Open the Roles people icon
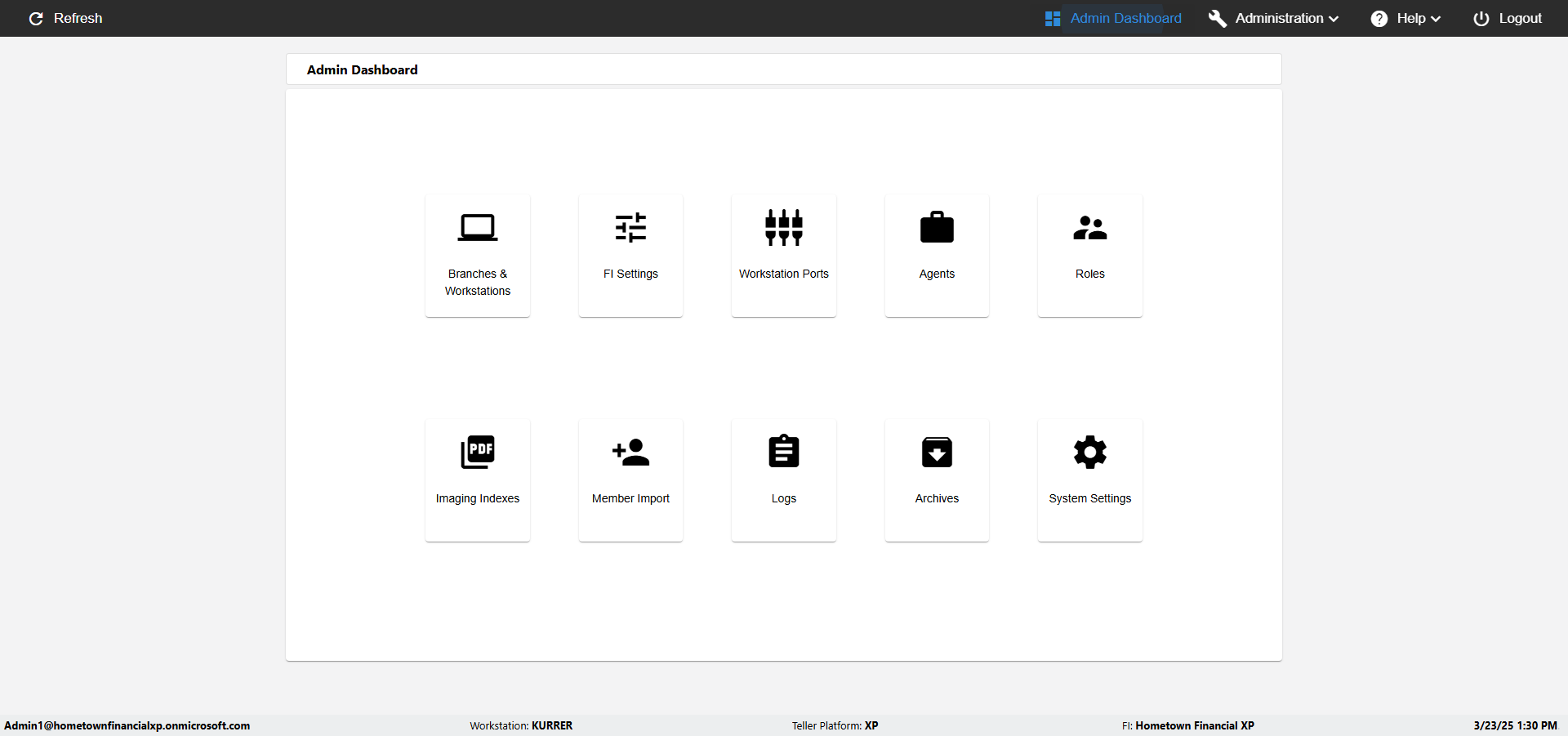The height and width of the screenshot is (736, 1568). (1090, 228)
